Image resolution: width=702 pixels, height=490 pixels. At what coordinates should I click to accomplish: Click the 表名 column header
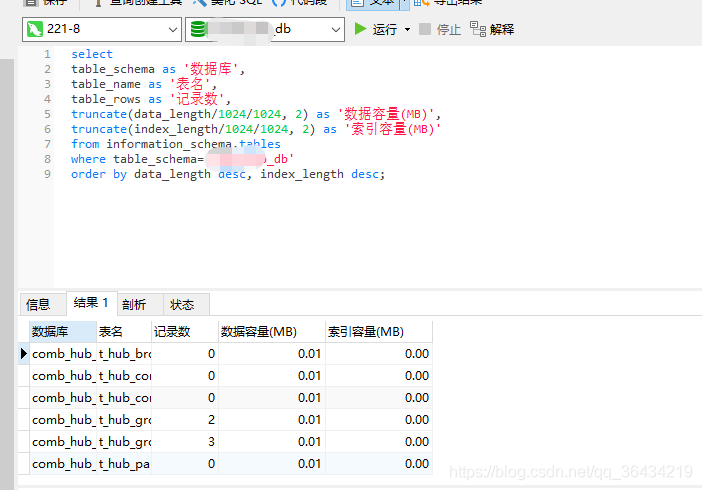[x=124, y=332]
